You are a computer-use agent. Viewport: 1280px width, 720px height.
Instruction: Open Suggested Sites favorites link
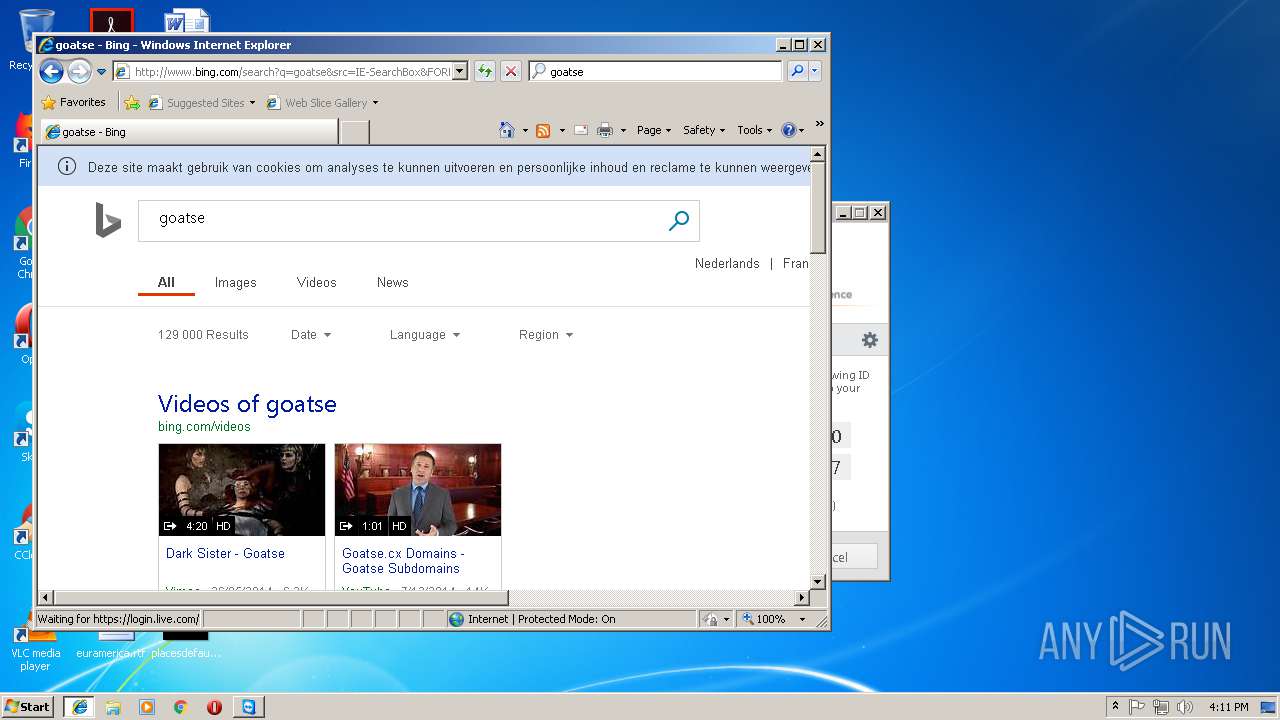[201, 102]
